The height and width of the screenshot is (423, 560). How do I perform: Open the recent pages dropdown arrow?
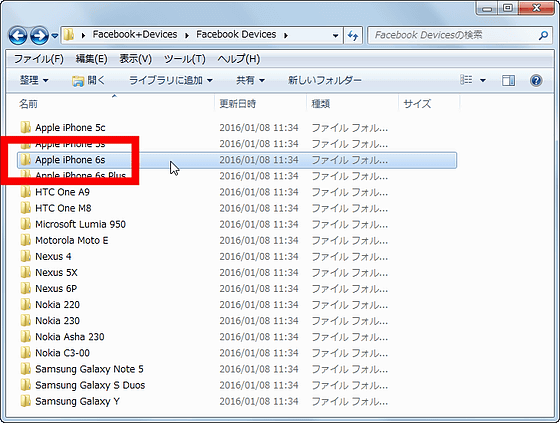[55, 36]
